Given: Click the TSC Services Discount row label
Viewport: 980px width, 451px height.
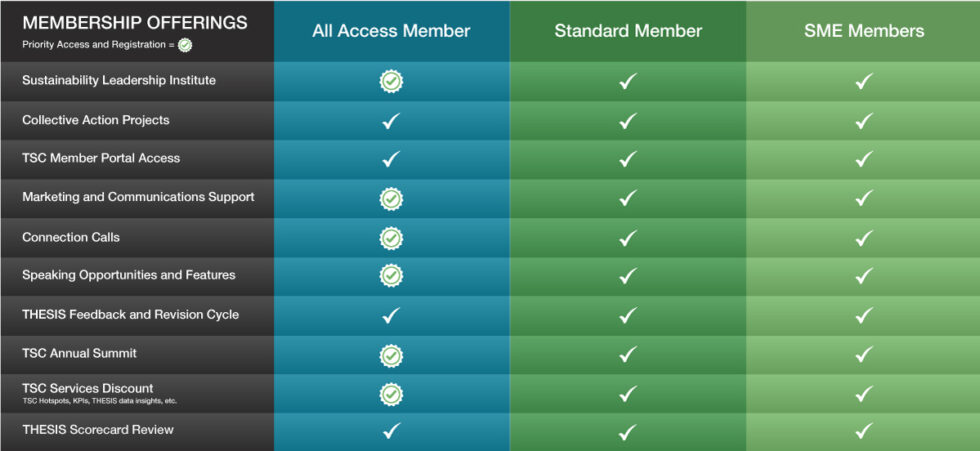Looking at the screenshot, I should [x=88, y=389].
